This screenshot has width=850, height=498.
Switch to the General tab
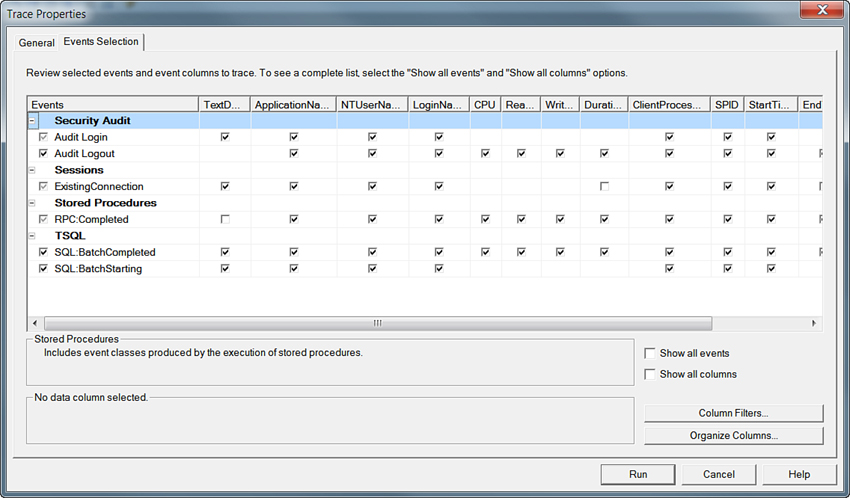click(36, 43)
